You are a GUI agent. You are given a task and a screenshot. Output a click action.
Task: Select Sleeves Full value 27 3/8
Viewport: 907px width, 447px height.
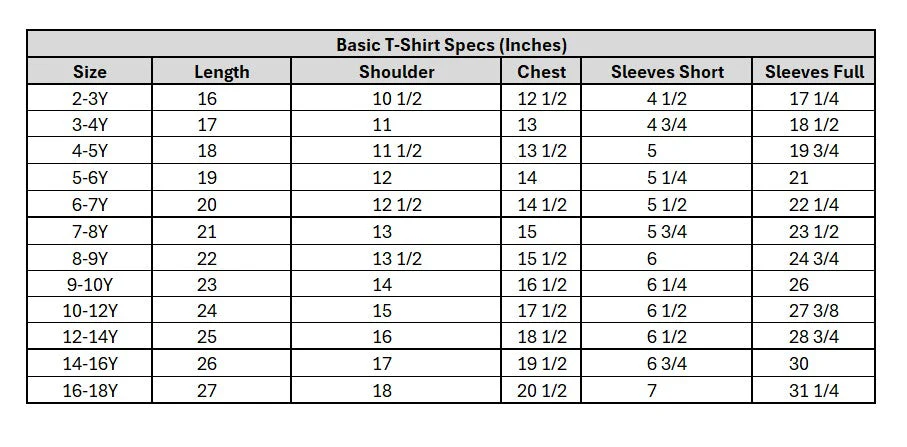click(814, 311)
